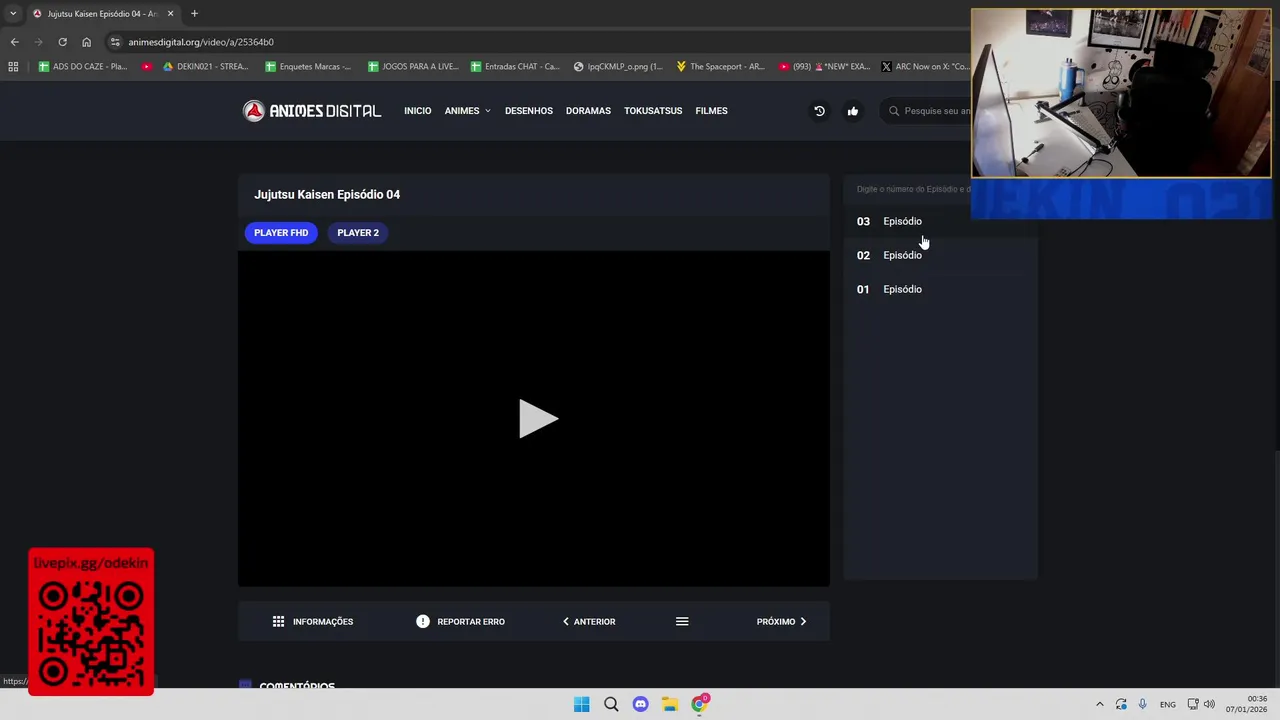Open the site information icon in address bar
The height and width of the screenshot is (720, 1280).
(x=115, y=42)
